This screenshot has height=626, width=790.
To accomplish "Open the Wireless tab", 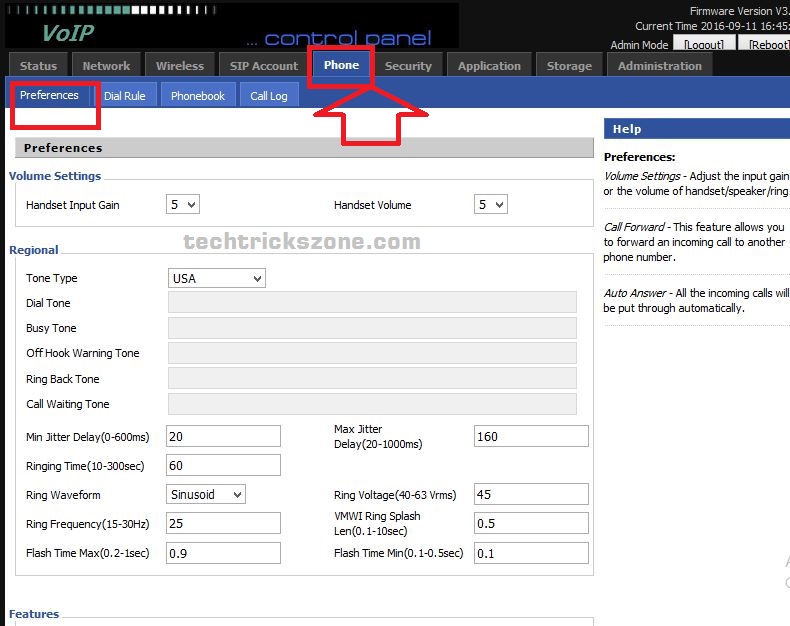I will pos(180,66).
